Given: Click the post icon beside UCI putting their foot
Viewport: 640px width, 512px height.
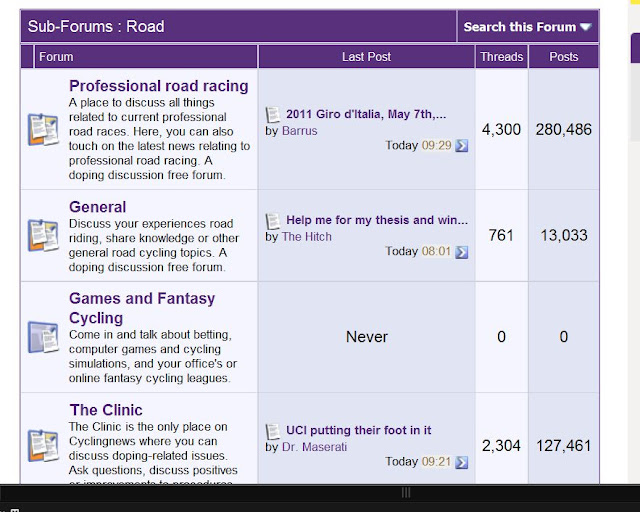Looking at the screenshot, I should pyautogui.click(x=273, y=431).
